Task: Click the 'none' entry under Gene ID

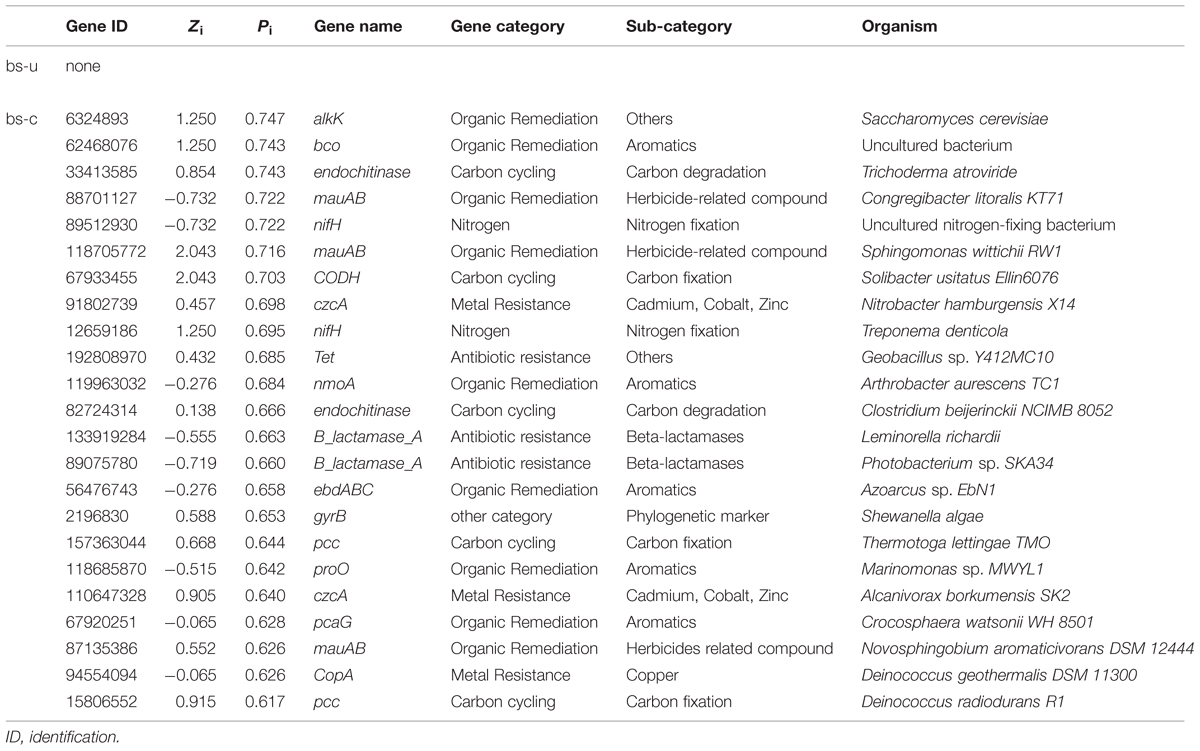Action: (83, 66)
